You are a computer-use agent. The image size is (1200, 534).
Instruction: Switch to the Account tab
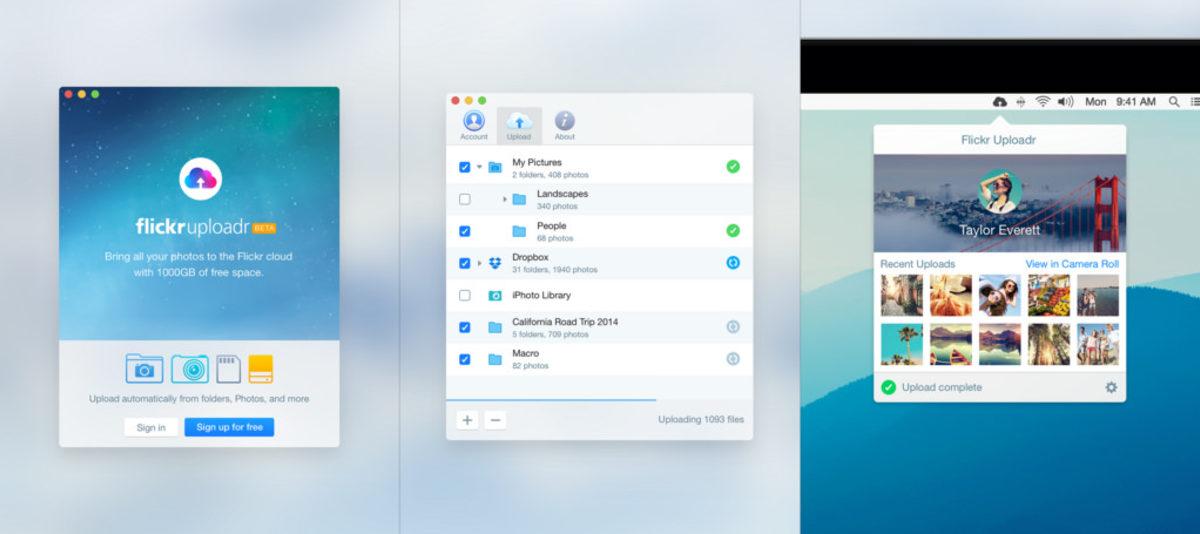pos(474,125)
